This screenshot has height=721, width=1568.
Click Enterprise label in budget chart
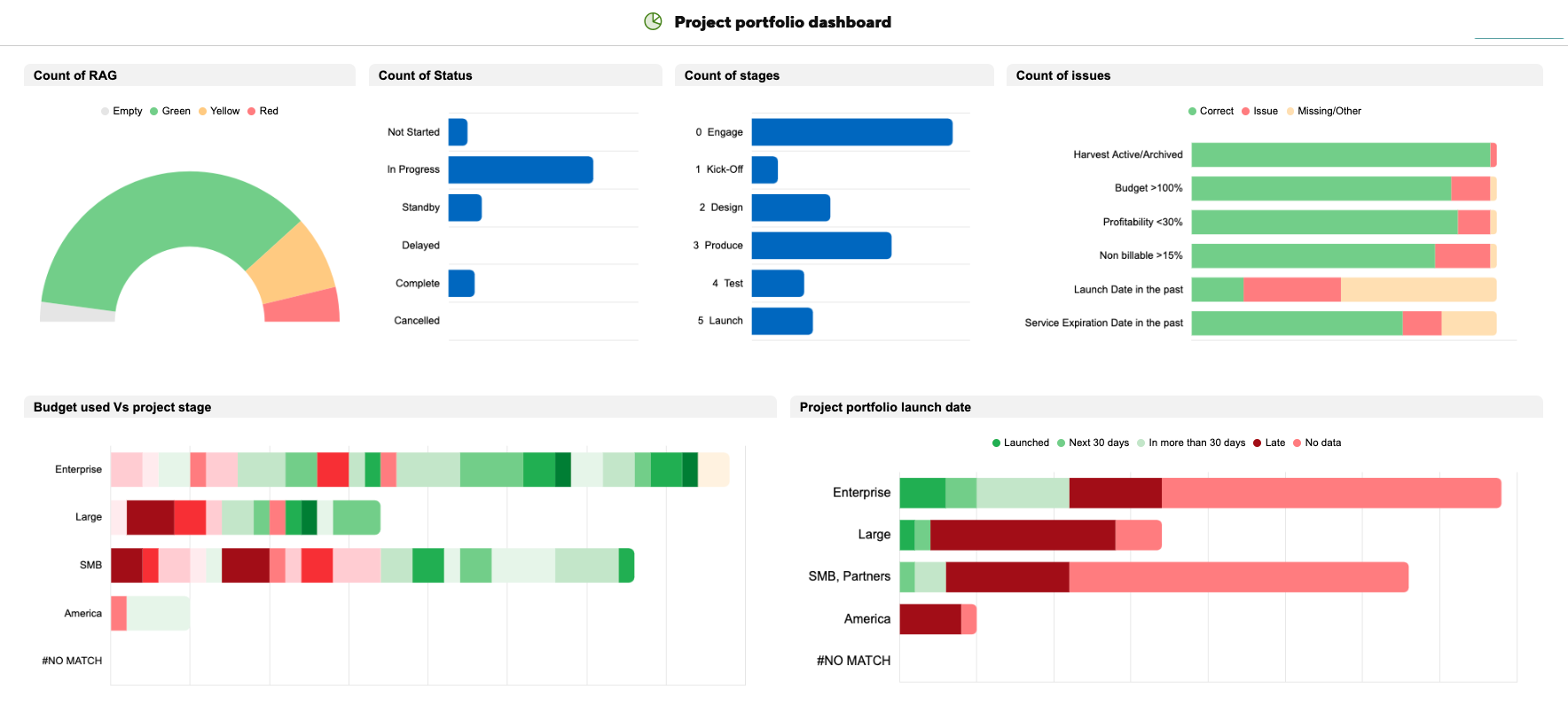tap(78, 469)
